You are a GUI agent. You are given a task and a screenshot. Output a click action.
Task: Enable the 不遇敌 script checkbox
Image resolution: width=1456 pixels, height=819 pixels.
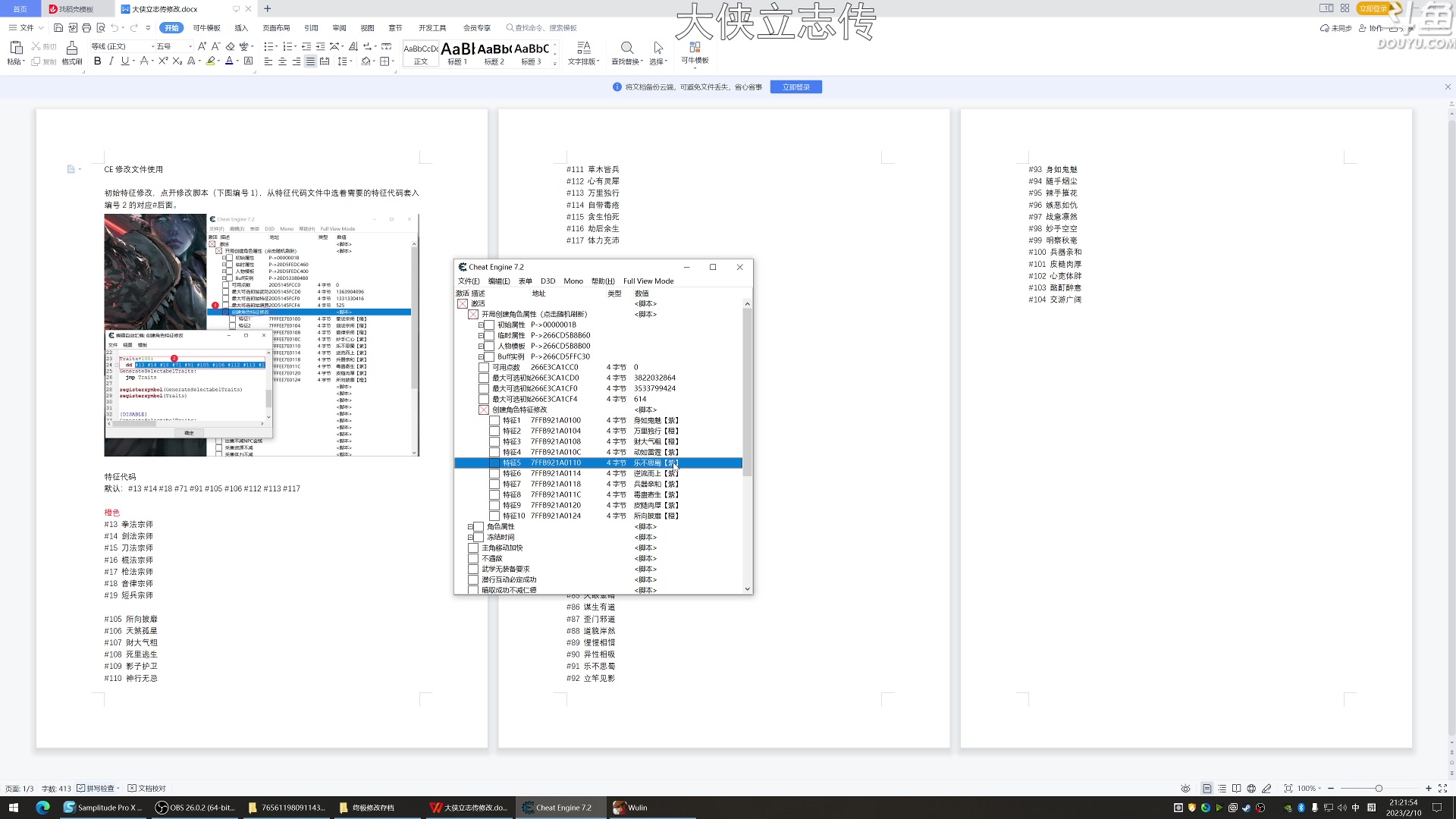point(473,558)
